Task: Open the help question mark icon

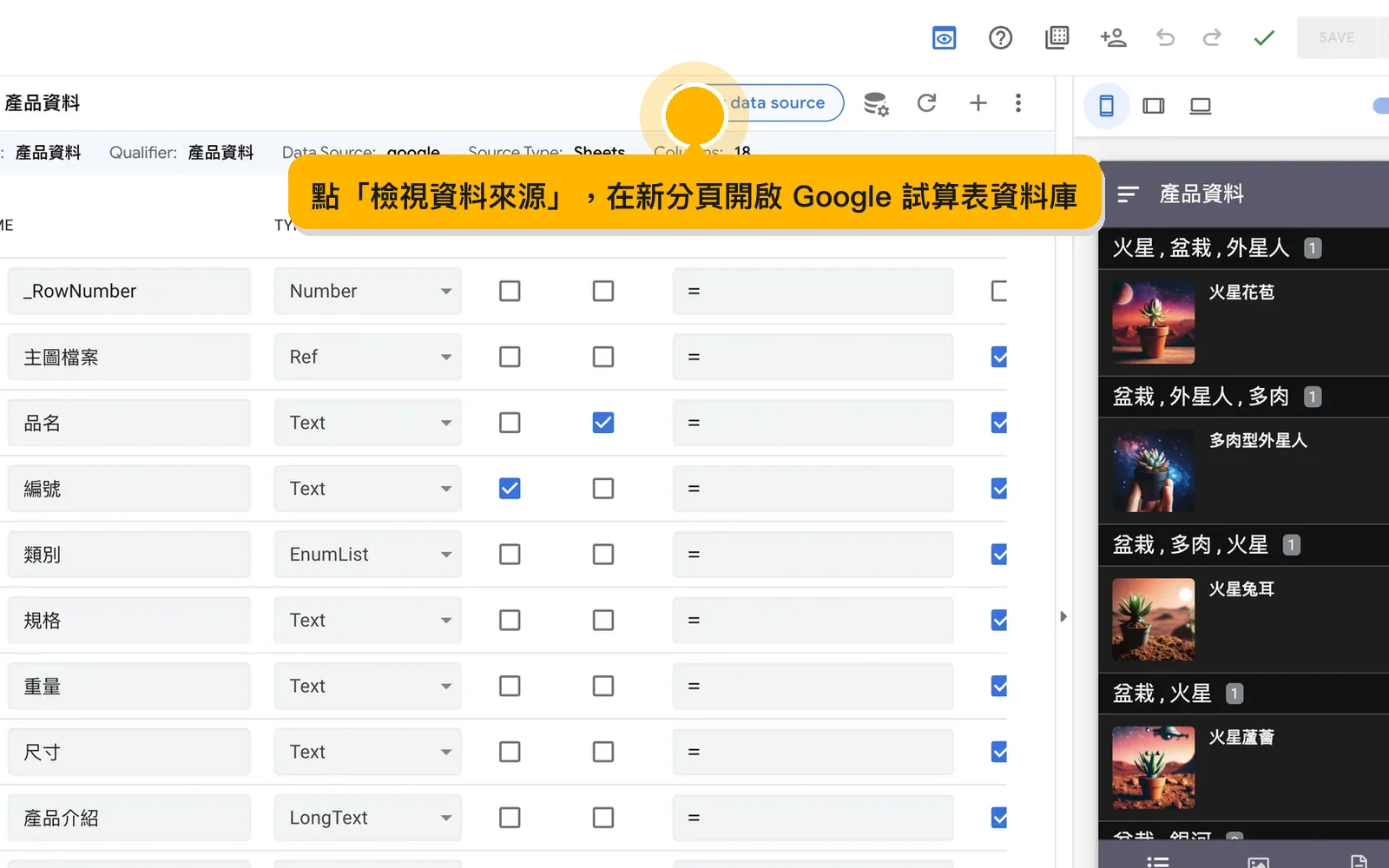Action: point(1000,38)
